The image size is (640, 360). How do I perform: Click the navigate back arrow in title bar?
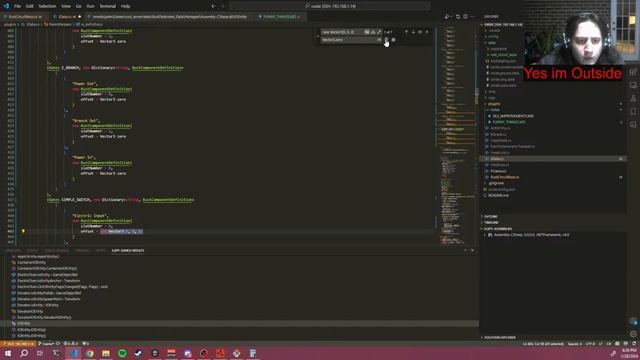pos(213,6)
